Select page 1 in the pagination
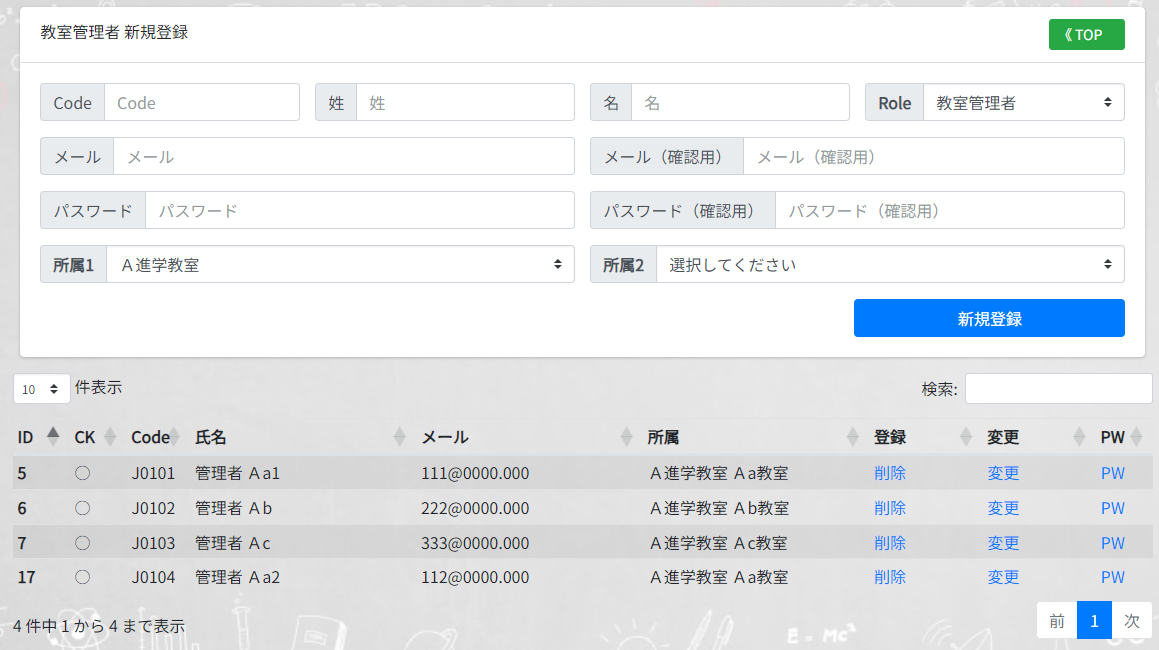 (x=1094, y=620)
